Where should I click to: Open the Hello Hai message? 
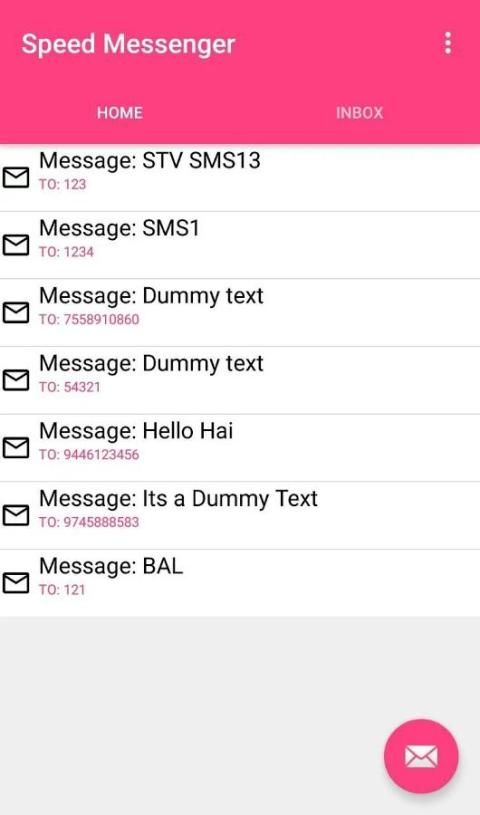(x=240, y=448)
